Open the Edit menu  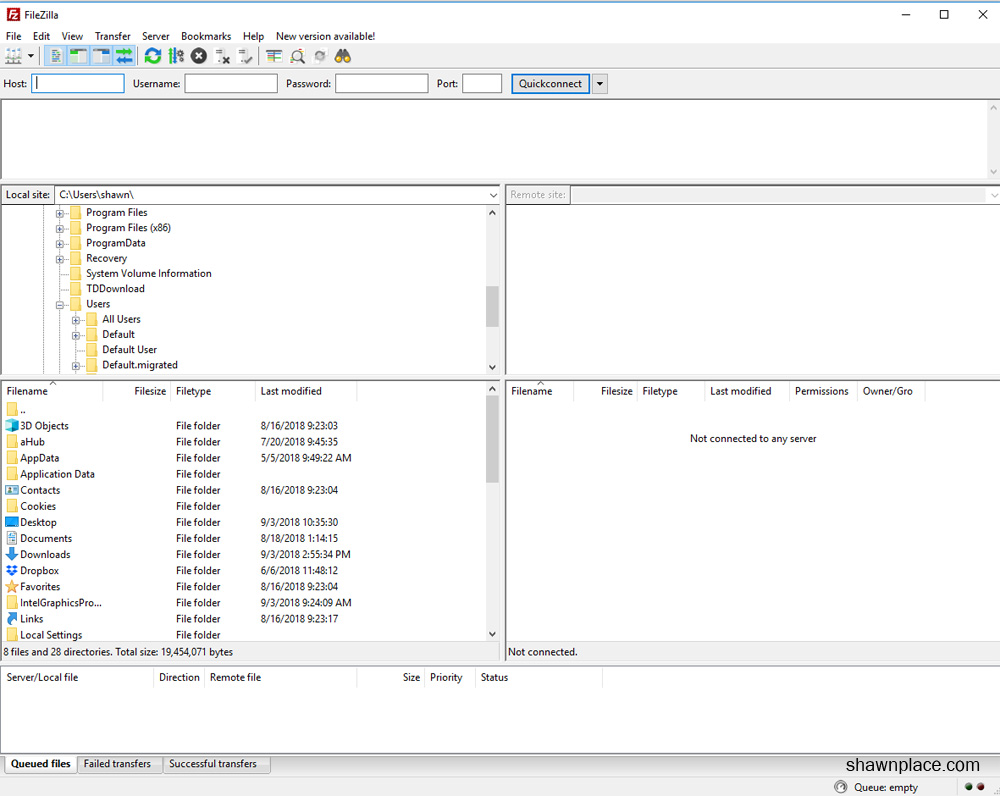click(x=41, y=36)
